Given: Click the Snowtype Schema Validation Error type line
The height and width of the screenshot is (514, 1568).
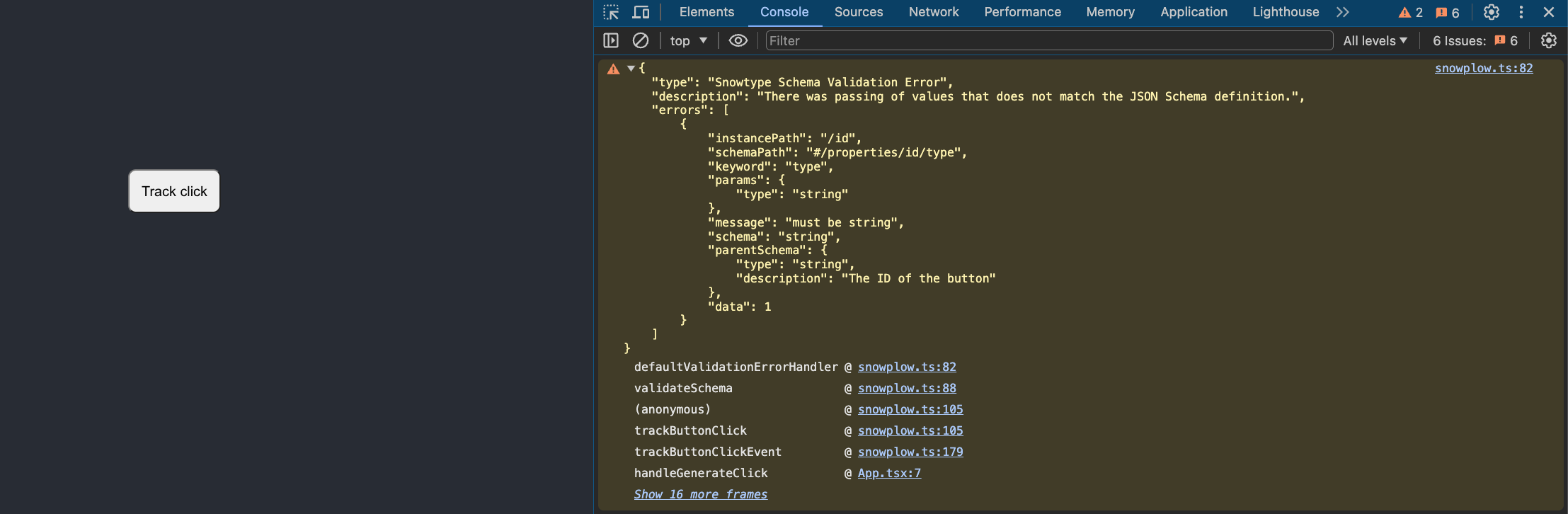Looking at the screenshot, I should pyautogui.click(x=802, y=82).
